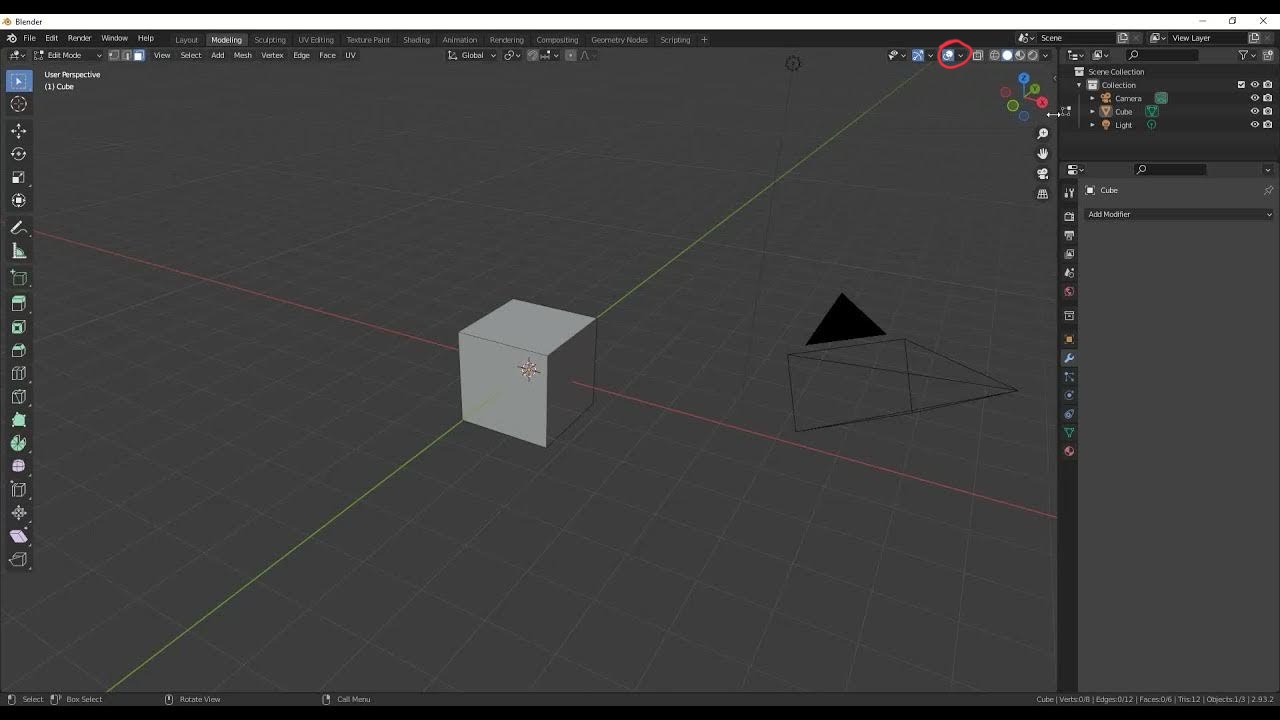Toggle the camera view icon
This screenshot has width=1280, height=720.
pos(1042,174)
